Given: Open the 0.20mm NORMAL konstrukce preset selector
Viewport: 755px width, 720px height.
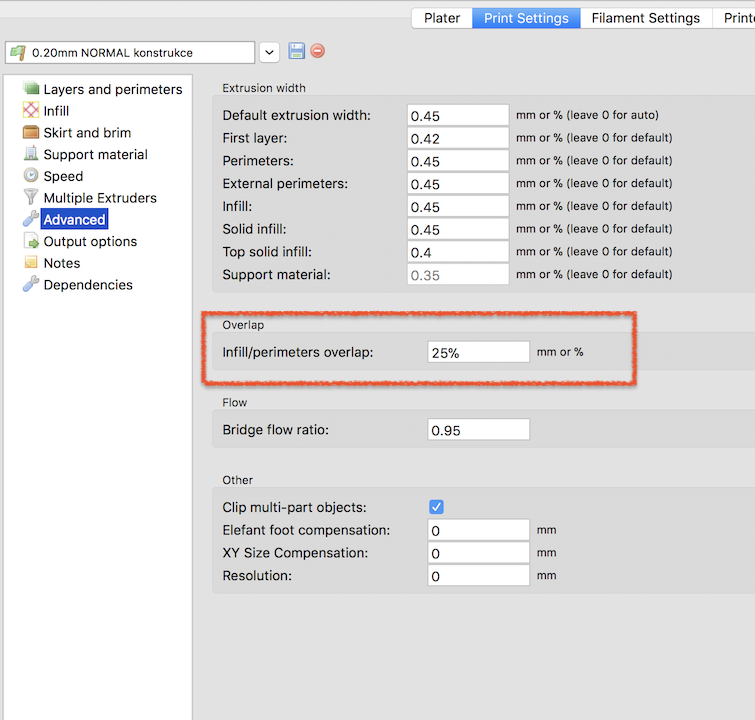Looking at the screenshot, I should pos(130,52).
